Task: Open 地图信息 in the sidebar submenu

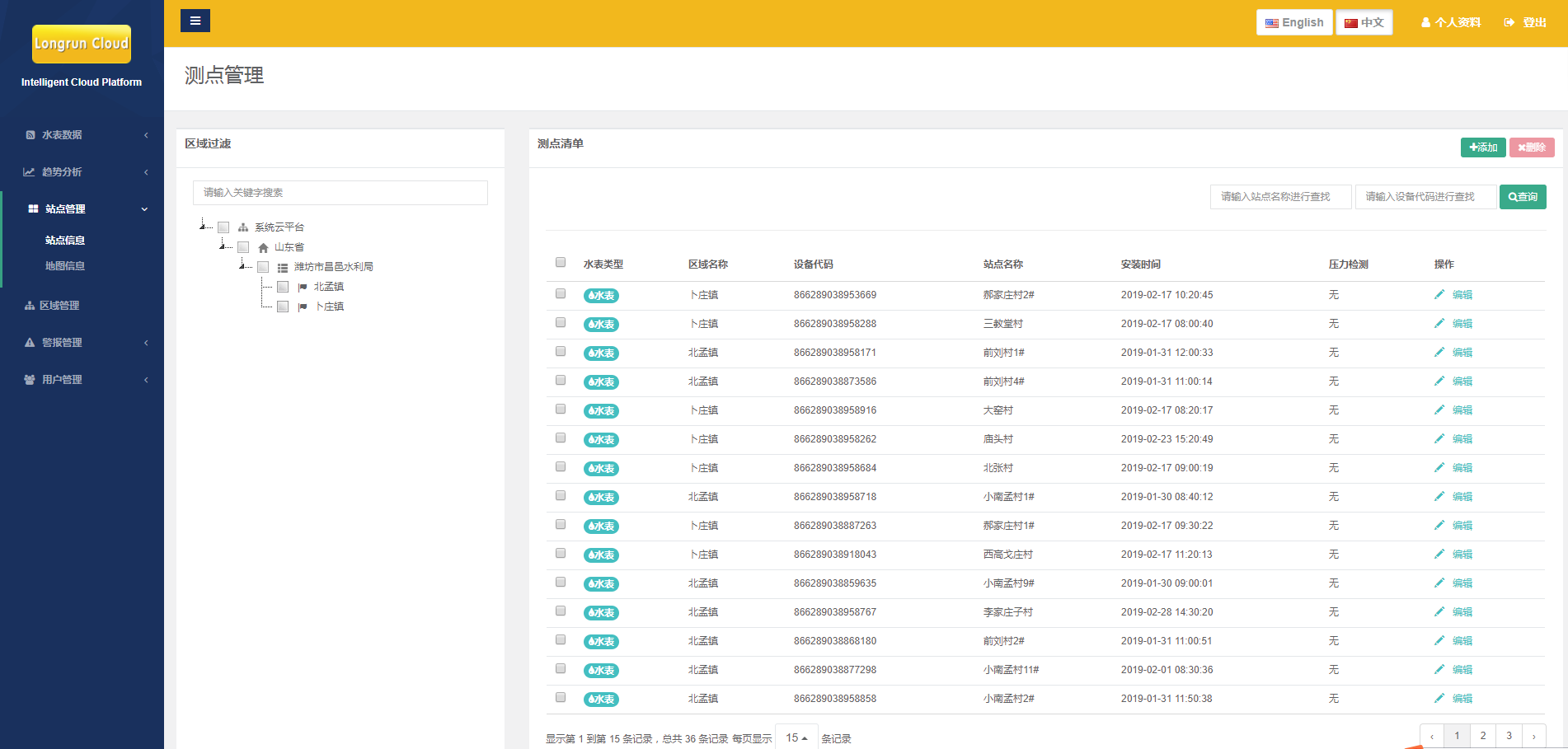Action: 65,266
